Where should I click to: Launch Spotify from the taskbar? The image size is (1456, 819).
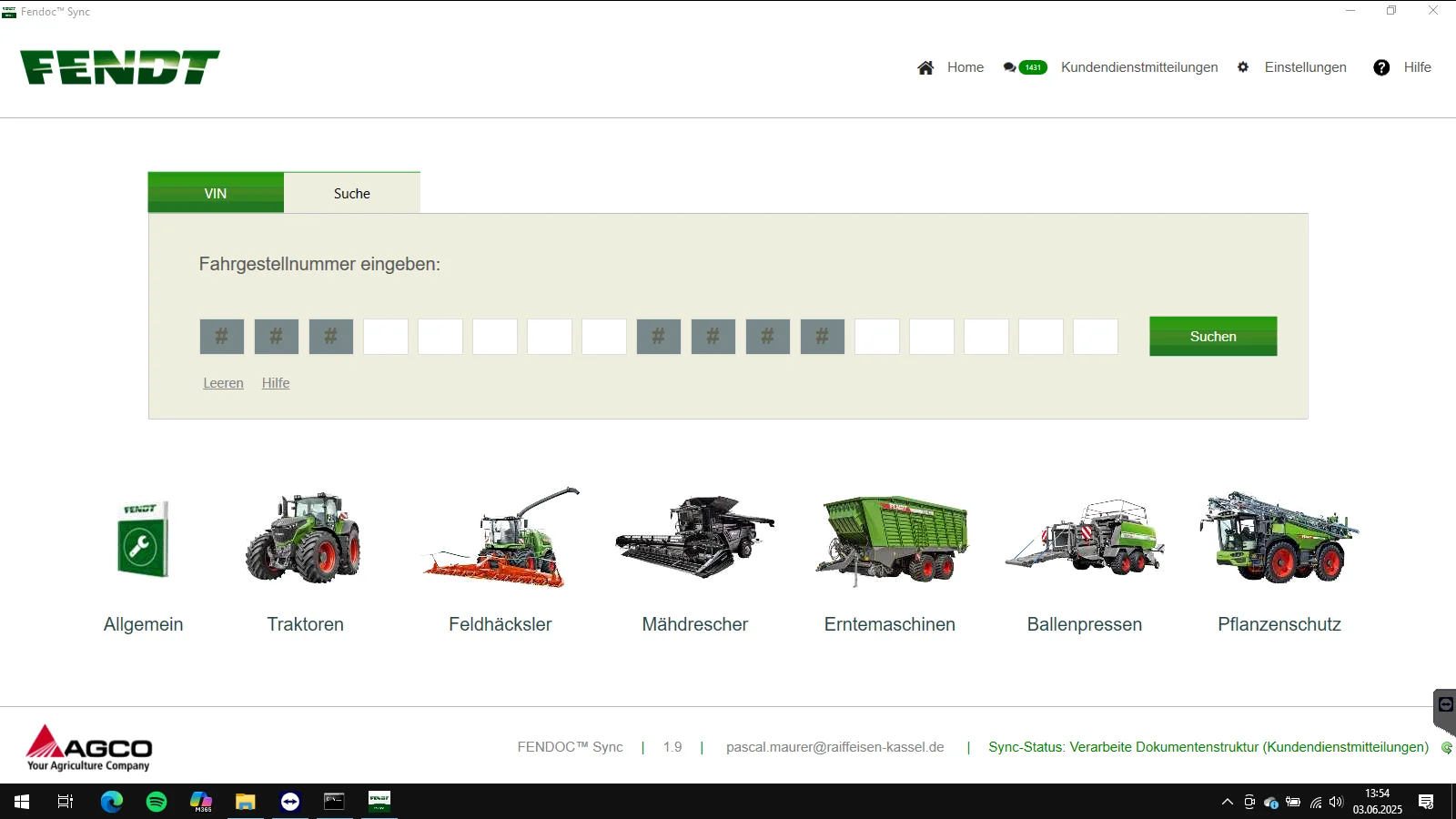pos(157,802)
